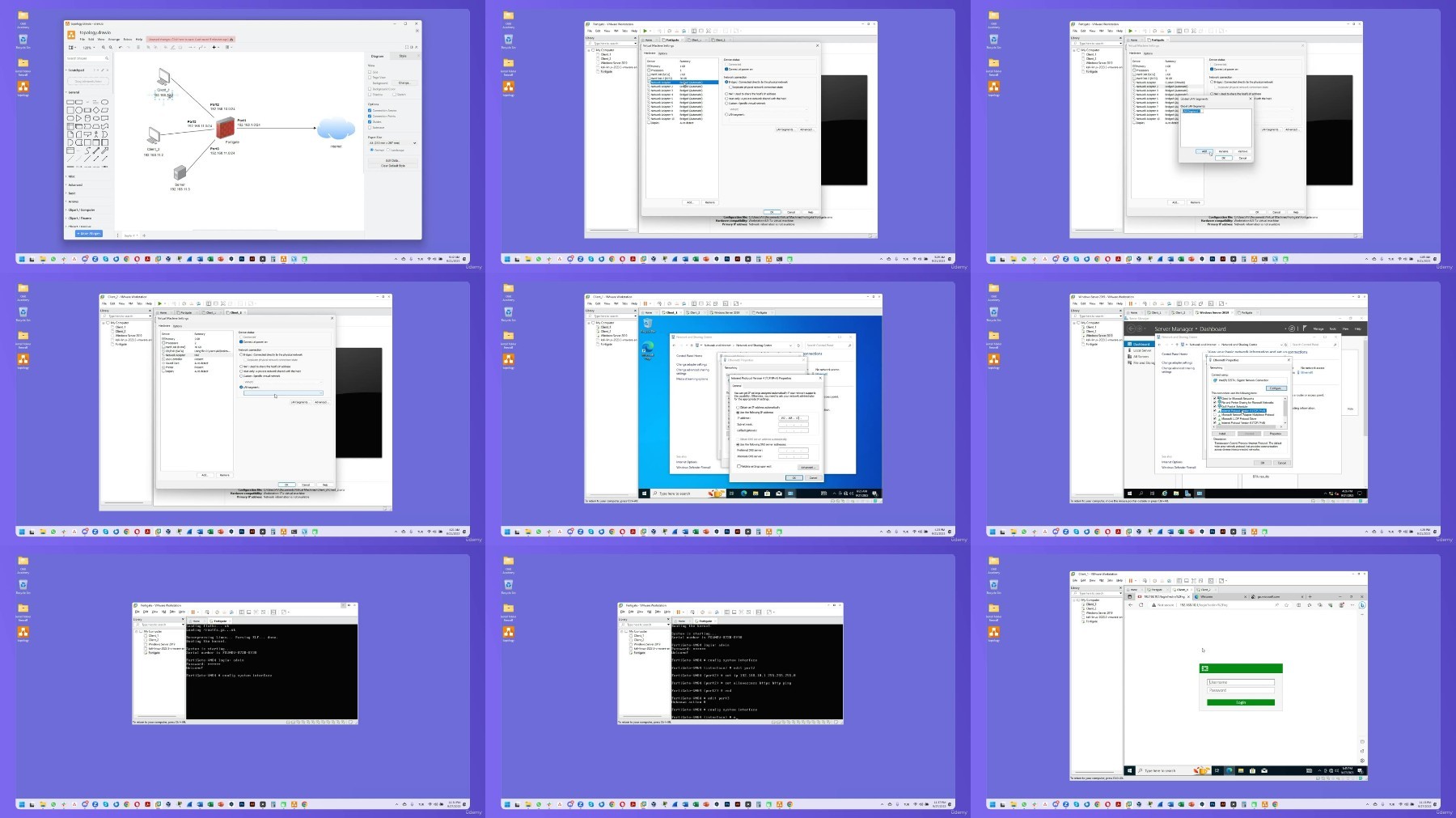Collapse the General shapes section in draw.io

(x=74, y=92)
